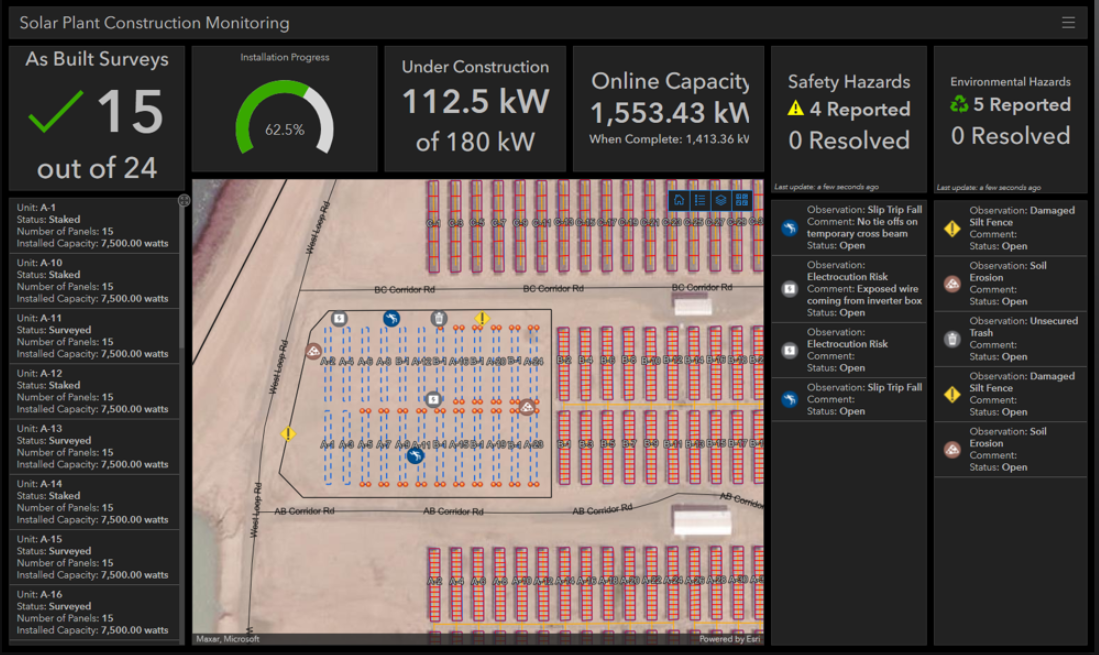Click the electrocution marker in the map center

[x=433, y=399]
